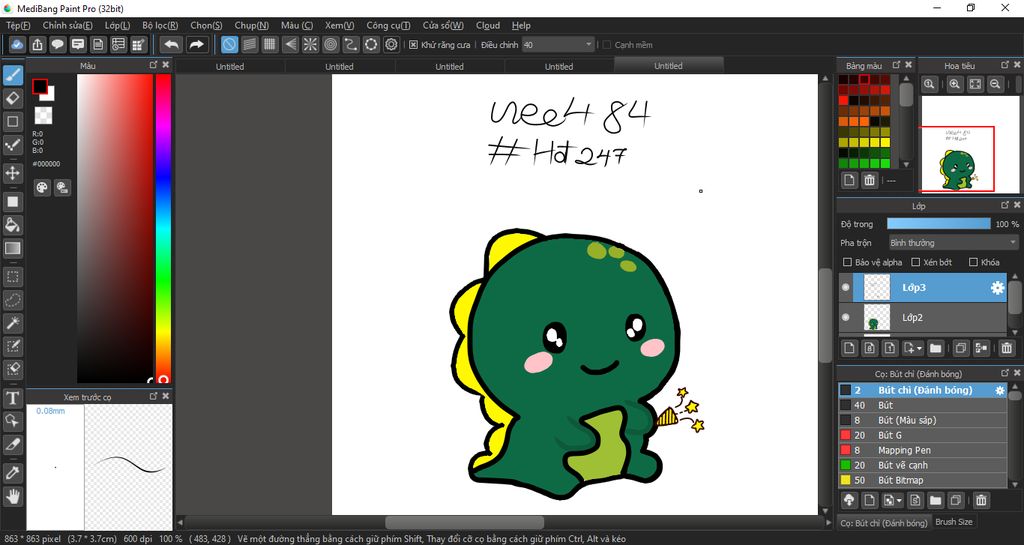Click the rainbow hue strip

163,228
